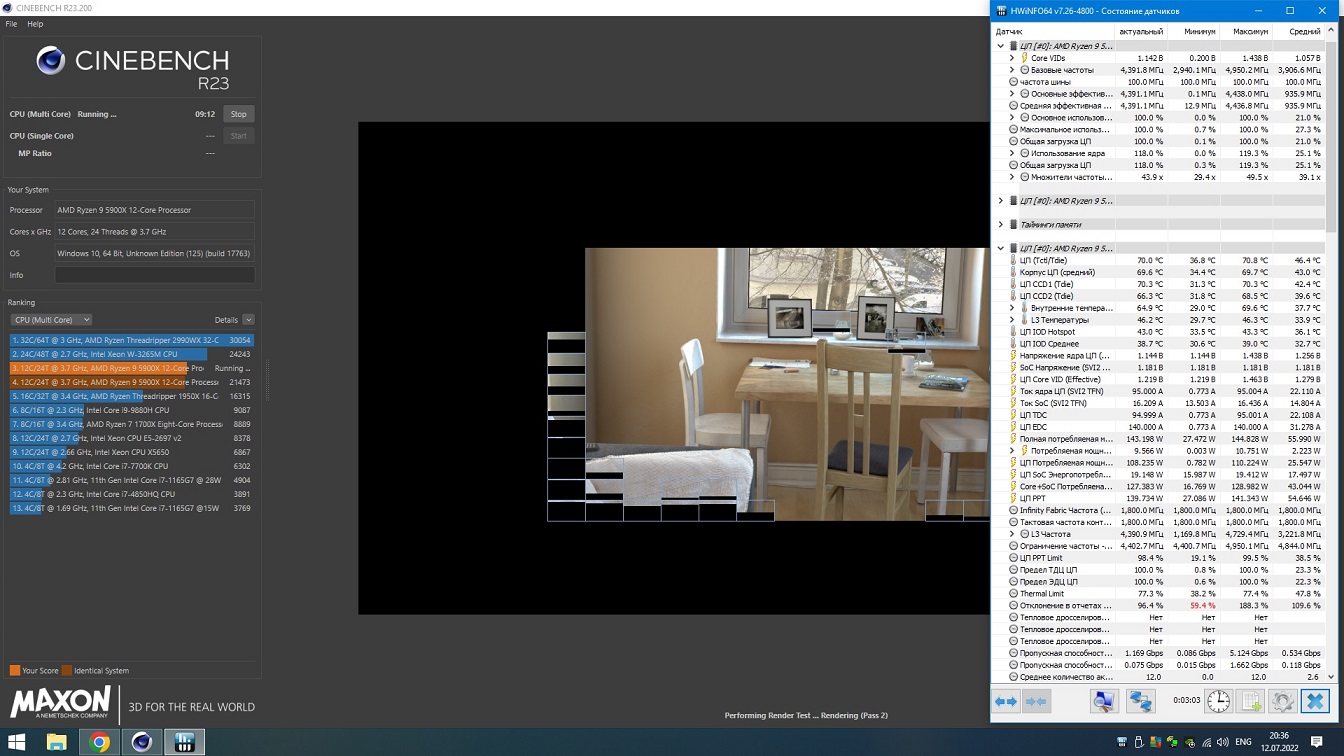Open the HWiNFO remote/network monitors icon
Image resolution: width=1344 pixels, height=756 pixels.
1140,702
